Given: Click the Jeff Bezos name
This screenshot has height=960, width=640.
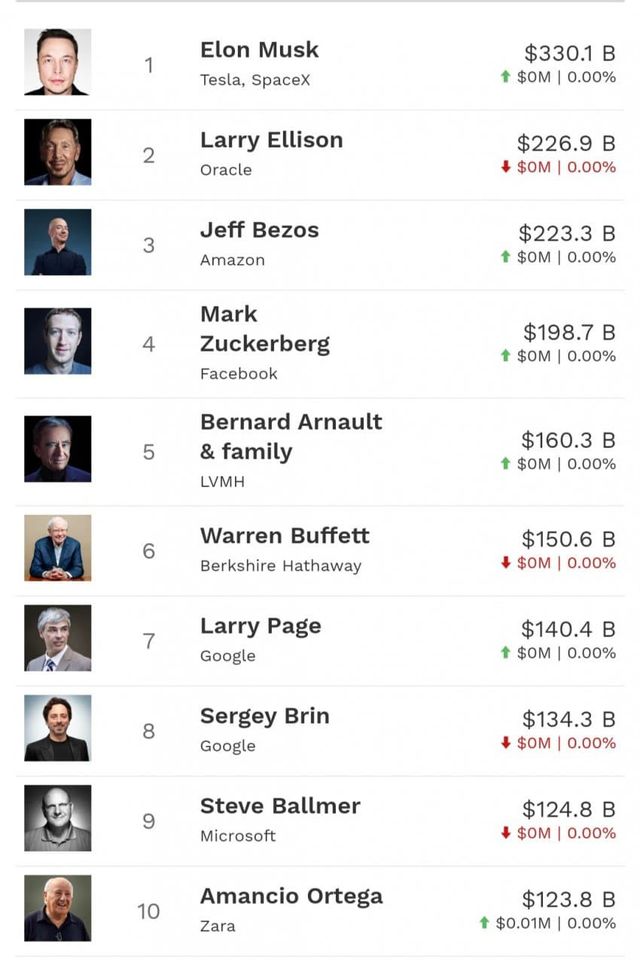Looking at the screenshot, I should click(259, 230).
